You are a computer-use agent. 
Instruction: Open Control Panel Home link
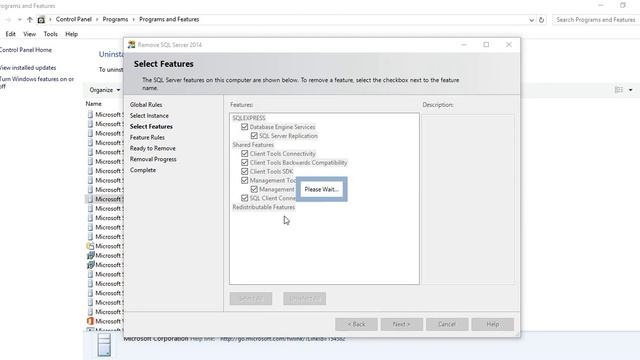point(25,50)
